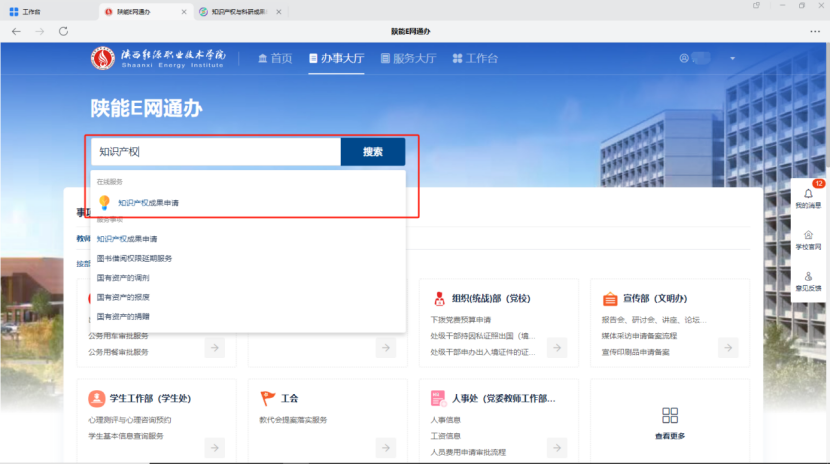Click the 宣传部 department icon
The width and height of the screenshot is (831, 465).
click(x=610, y=298)
